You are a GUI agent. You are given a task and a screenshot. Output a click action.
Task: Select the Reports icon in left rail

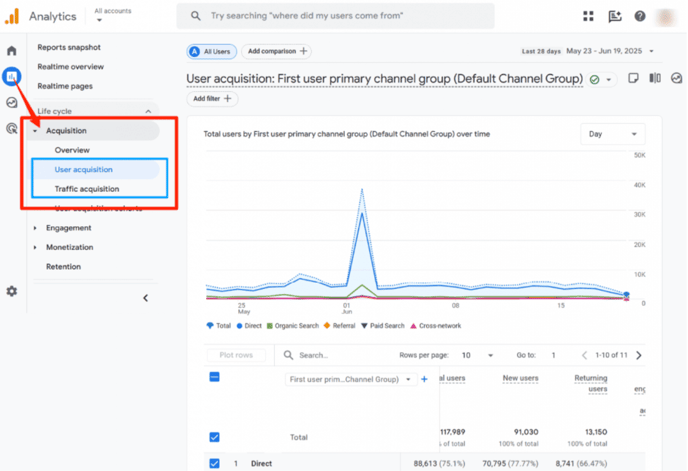[12, 76]
